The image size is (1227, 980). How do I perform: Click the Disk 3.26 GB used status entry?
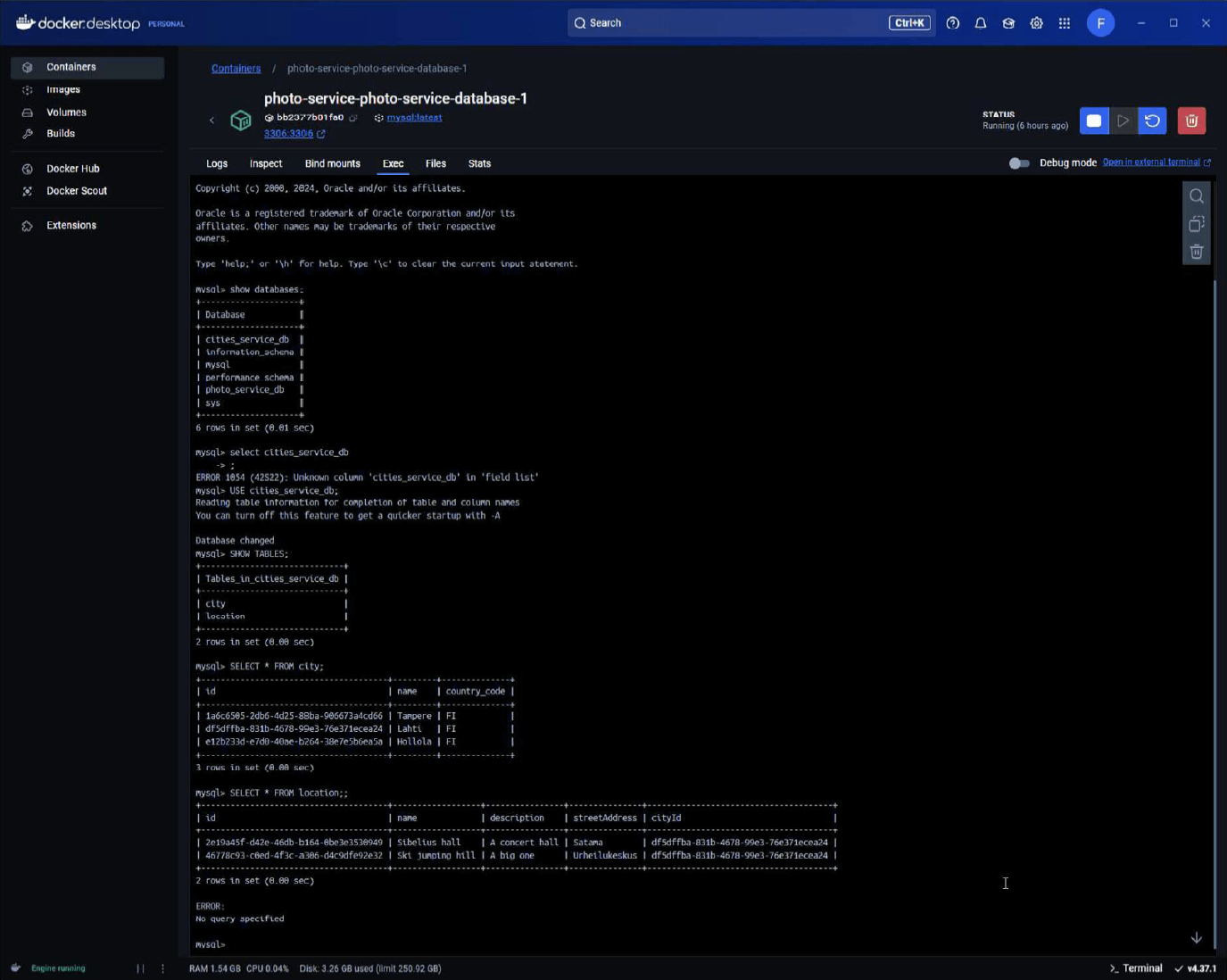click(370, 968)
